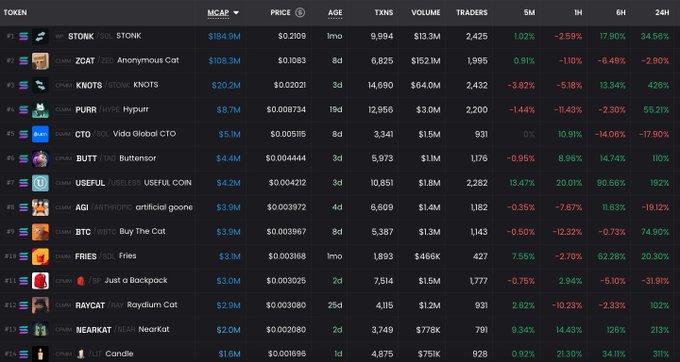Click the RAYCAT Raydium Cat avatar
Viewport: 680px width, 362px height.
pos(40,305)
